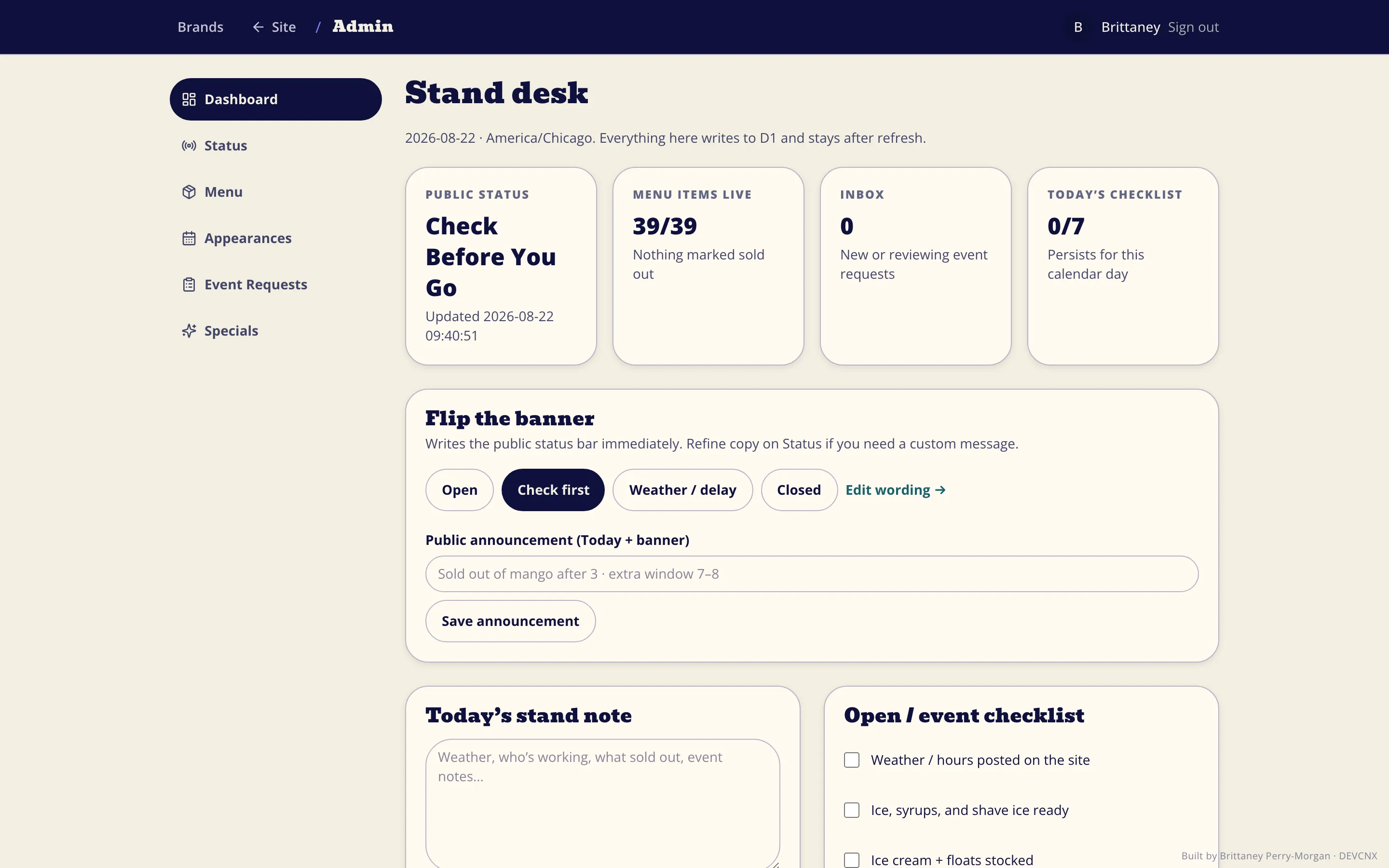Click into Today's stand note textarea
The height and width of the screenshot is (868, 1389).
603,803
